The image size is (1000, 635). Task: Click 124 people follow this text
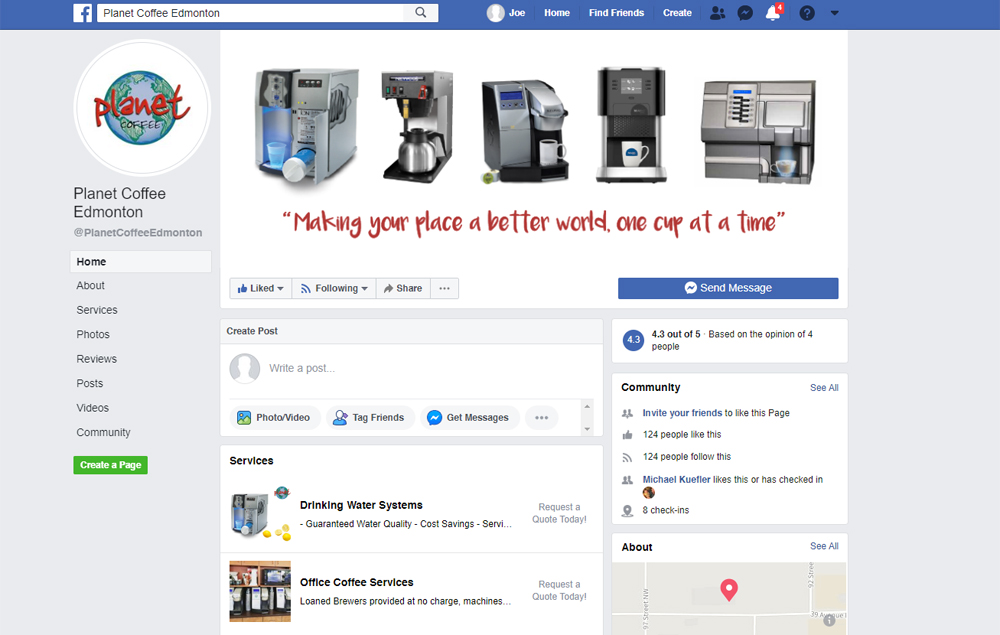[x=687, y=457]
